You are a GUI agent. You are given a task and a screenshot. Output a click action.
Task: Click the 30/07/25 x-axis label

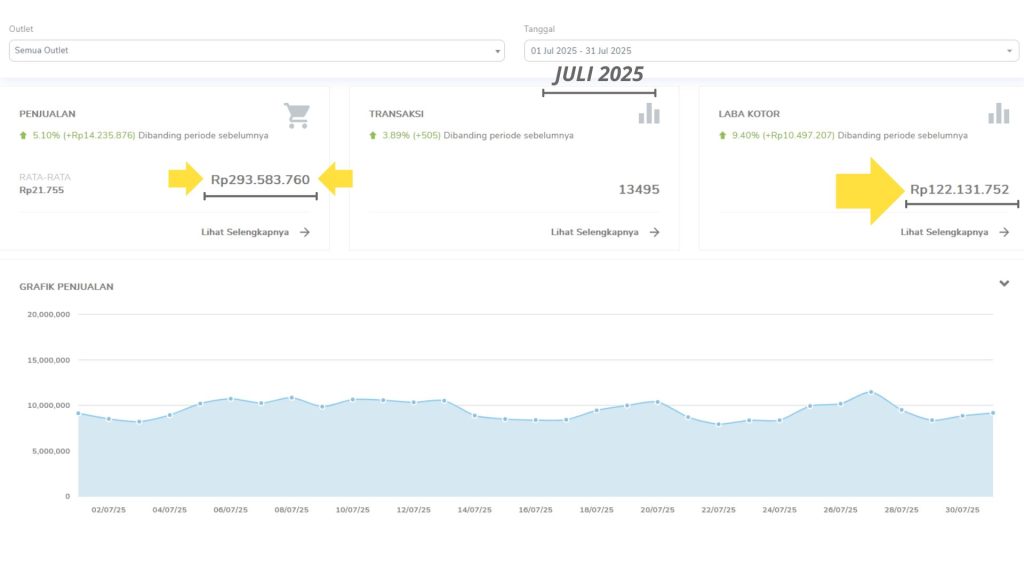coord(962,510)
